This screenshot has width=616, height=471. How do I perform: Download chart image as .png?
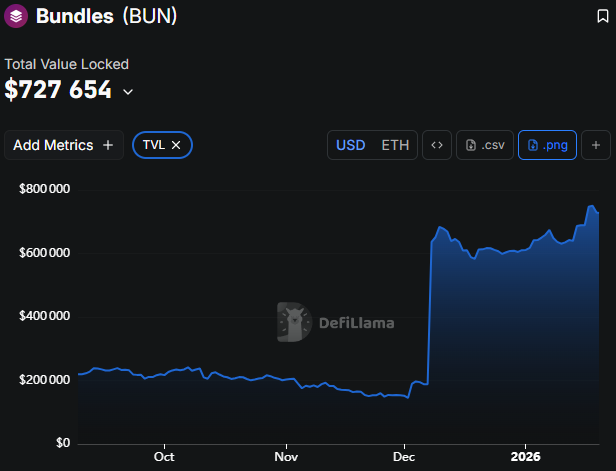click(547, 145)
